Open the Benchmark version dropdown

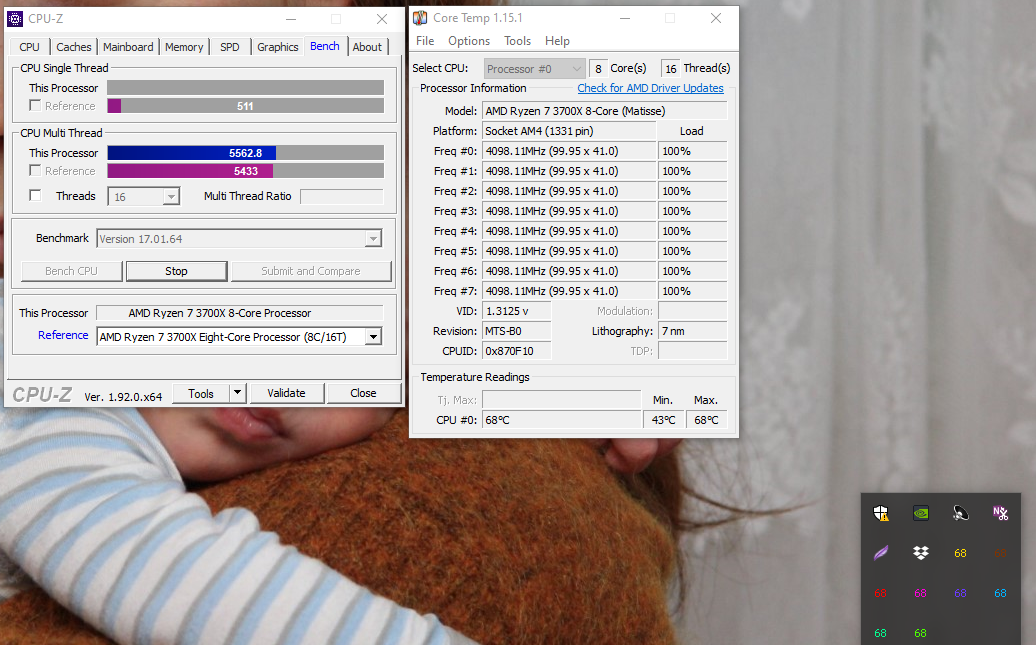tap(373, 239)
